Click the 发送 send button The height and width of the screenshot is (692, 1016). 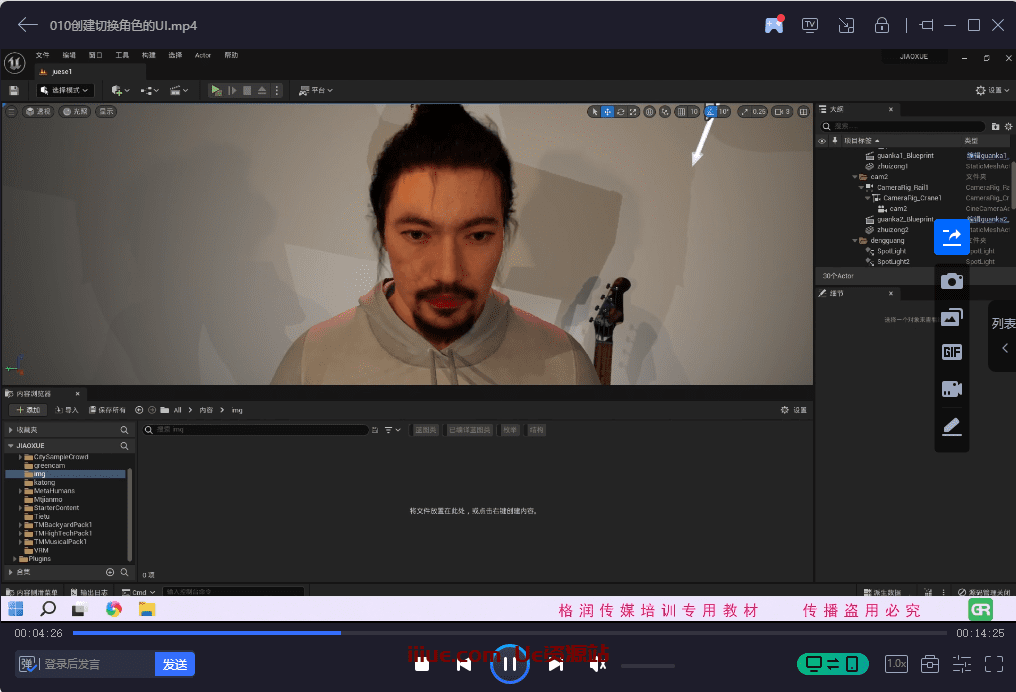click(175, 664)
